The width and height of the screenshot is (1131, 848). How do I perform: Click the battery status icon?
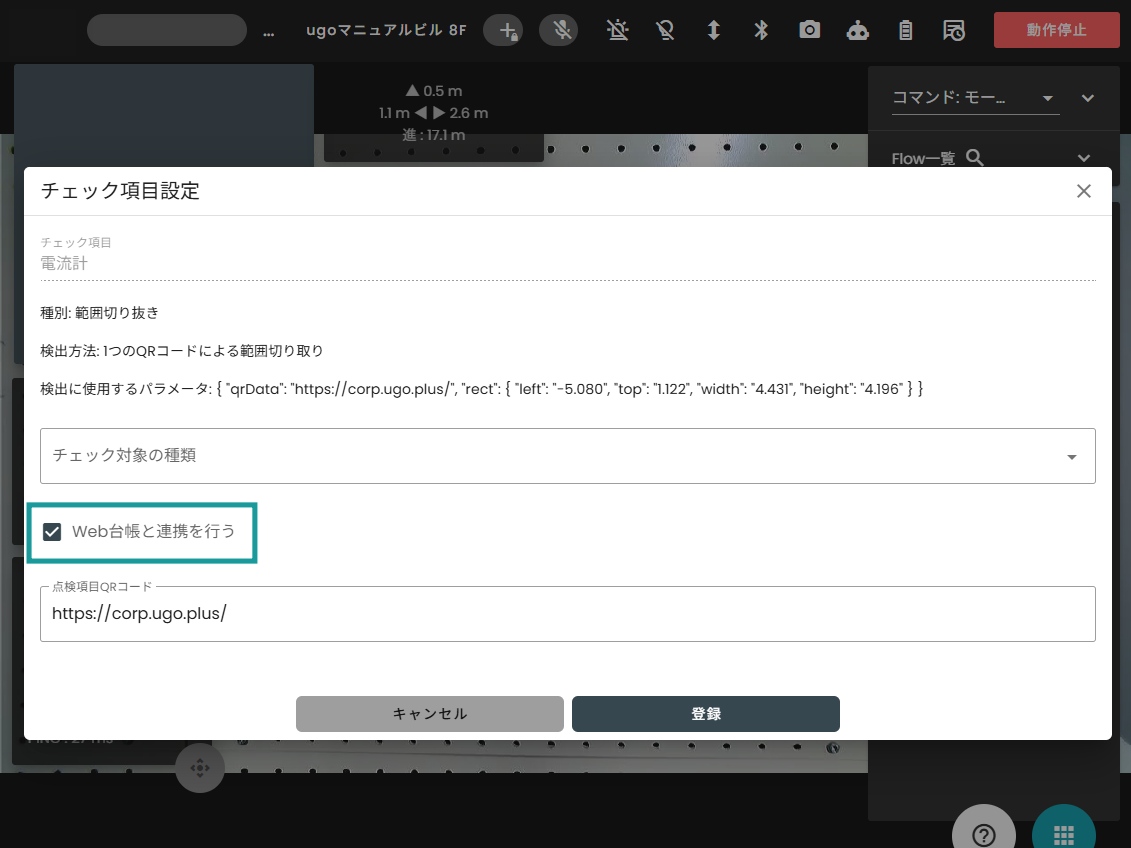click(x=906, y=30)
